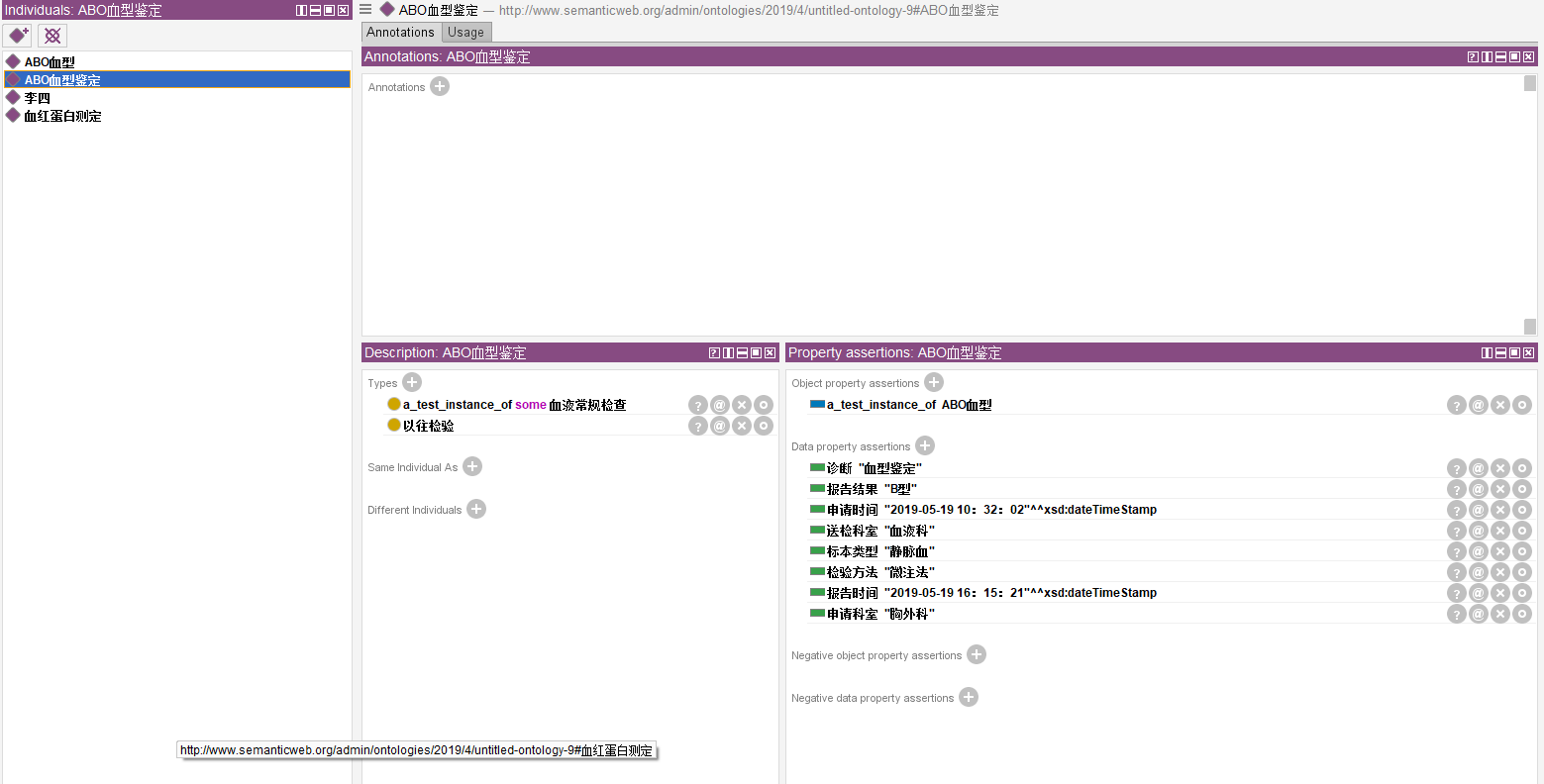Viewport: 1544px width, 784px height.
Task: Add an object property assertion
Action: pyautogui.click(x=934, y=382)
